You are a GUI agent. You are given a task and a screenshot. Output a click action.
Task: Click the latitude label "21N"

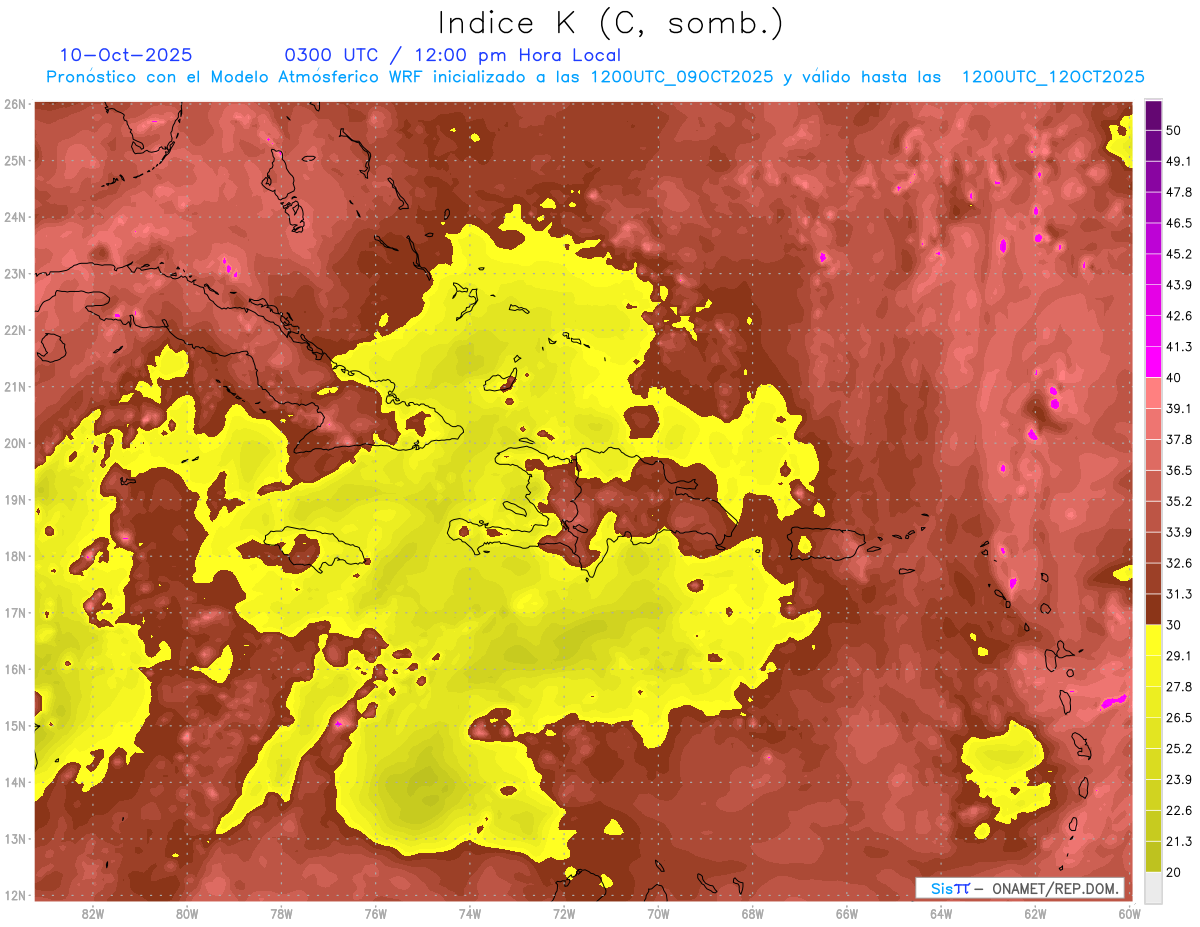(x=15, y=386)
